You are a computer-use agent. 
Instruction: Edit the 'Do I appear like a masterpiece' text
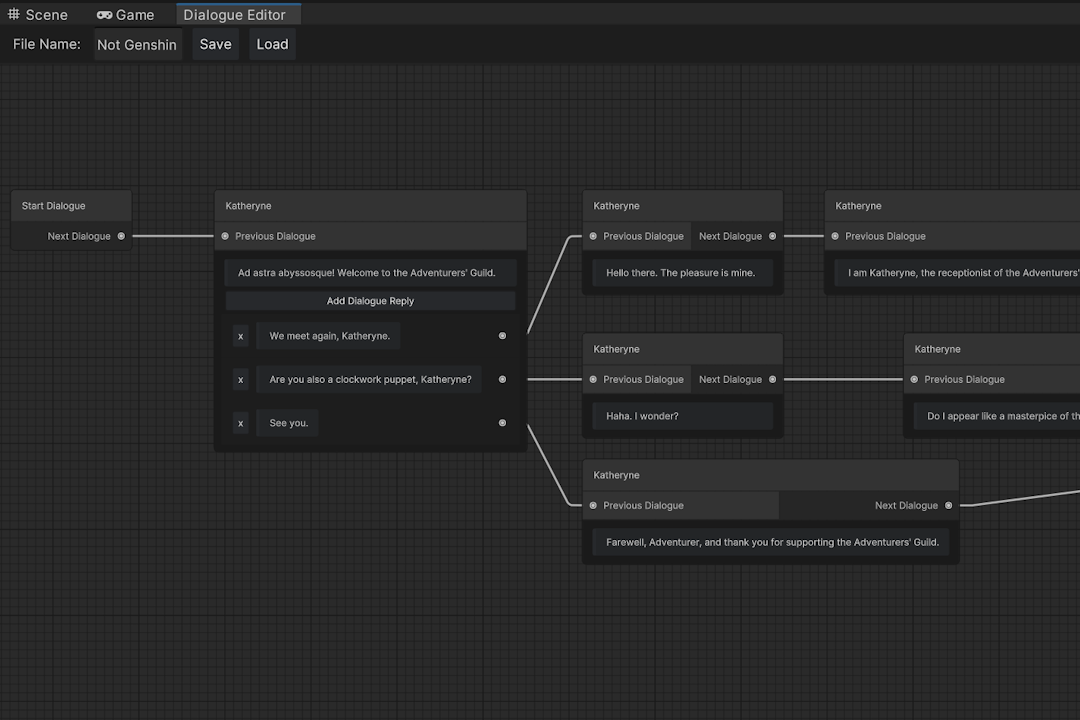pyautogui.click(x=997, y=416)
